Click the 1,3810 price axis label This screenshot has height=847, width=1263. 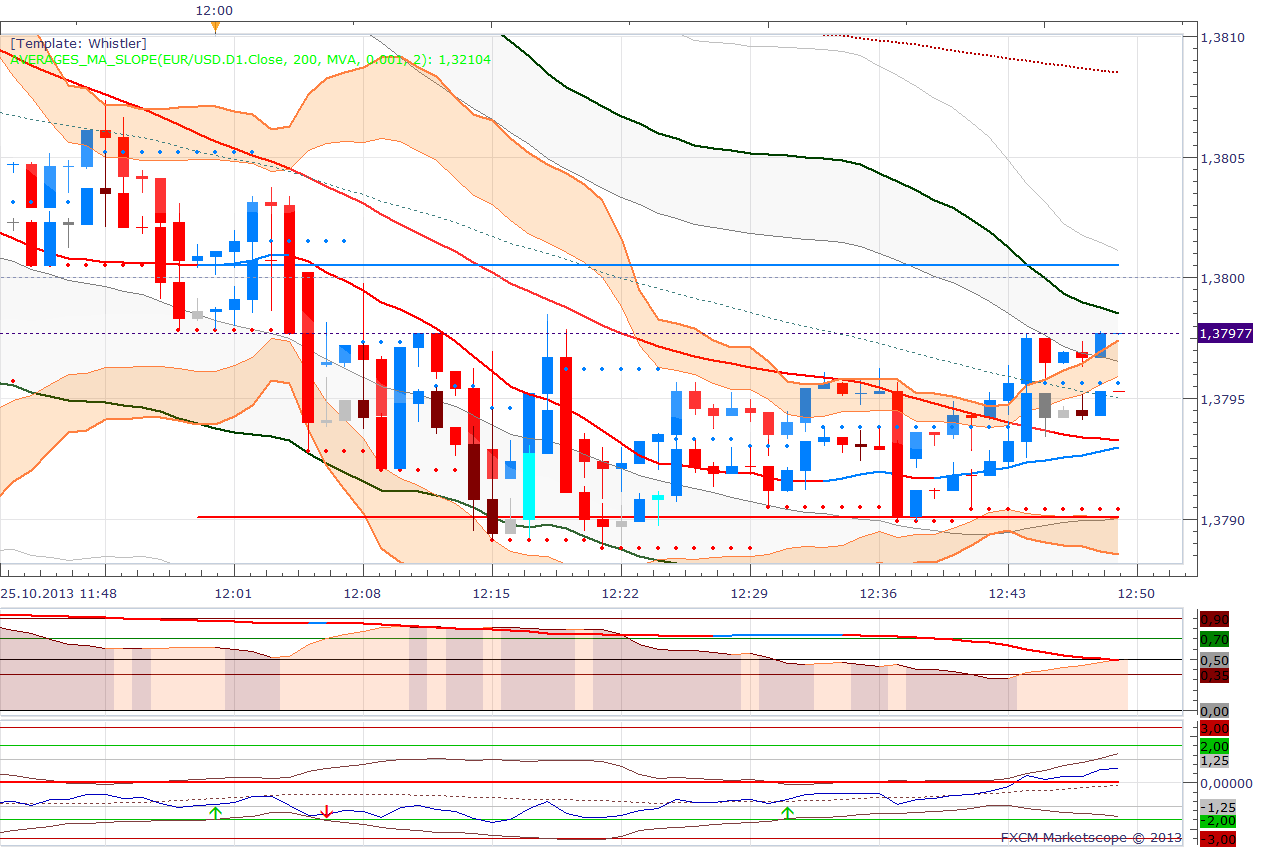point(1223,37)
